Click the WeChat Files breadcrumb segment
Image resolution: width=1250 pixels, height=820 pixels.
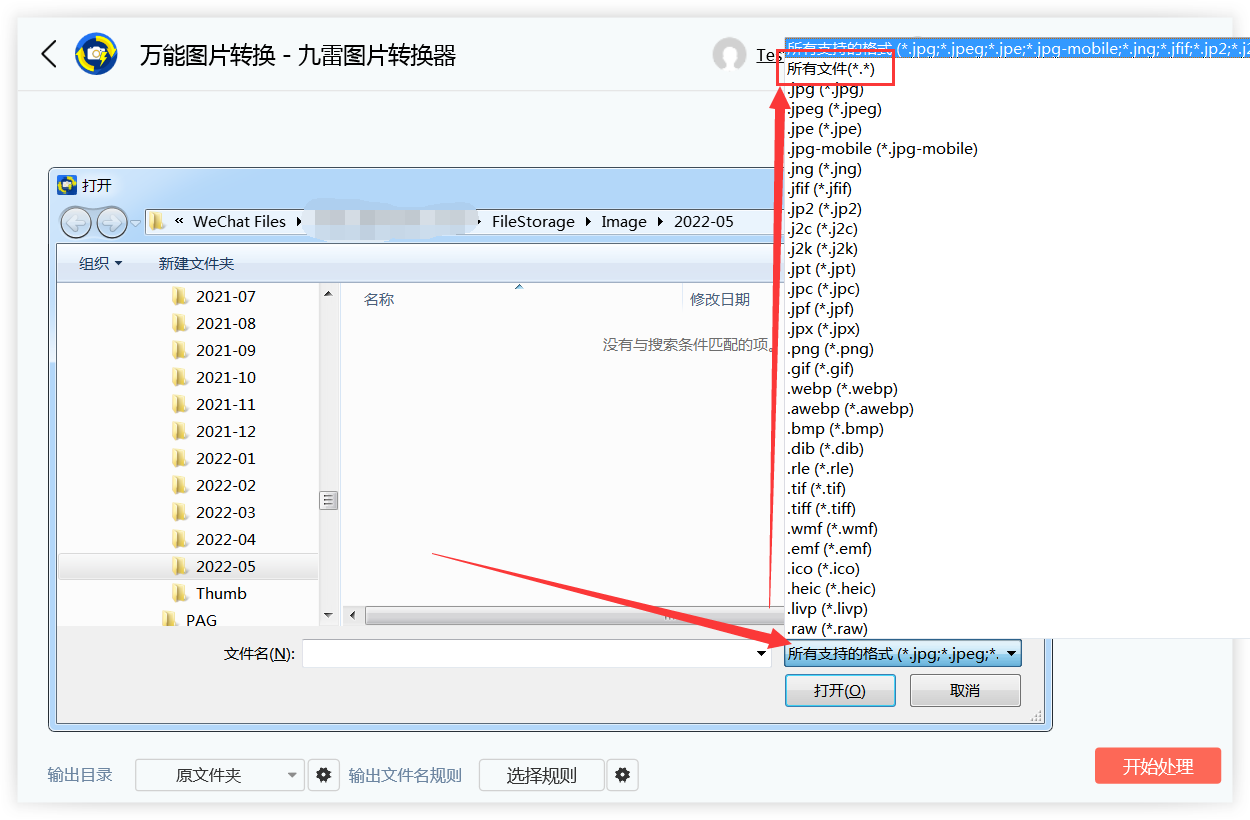(x=239, y=222)
